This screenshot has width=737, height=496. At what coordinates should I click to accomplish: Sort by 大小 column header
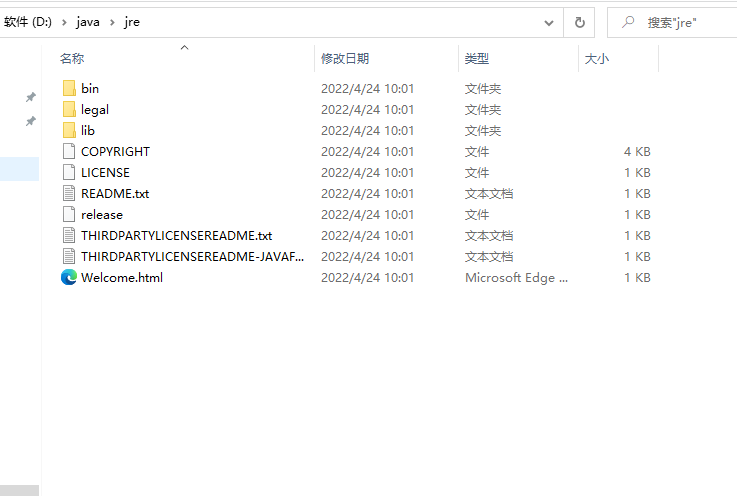pos(597,59)
